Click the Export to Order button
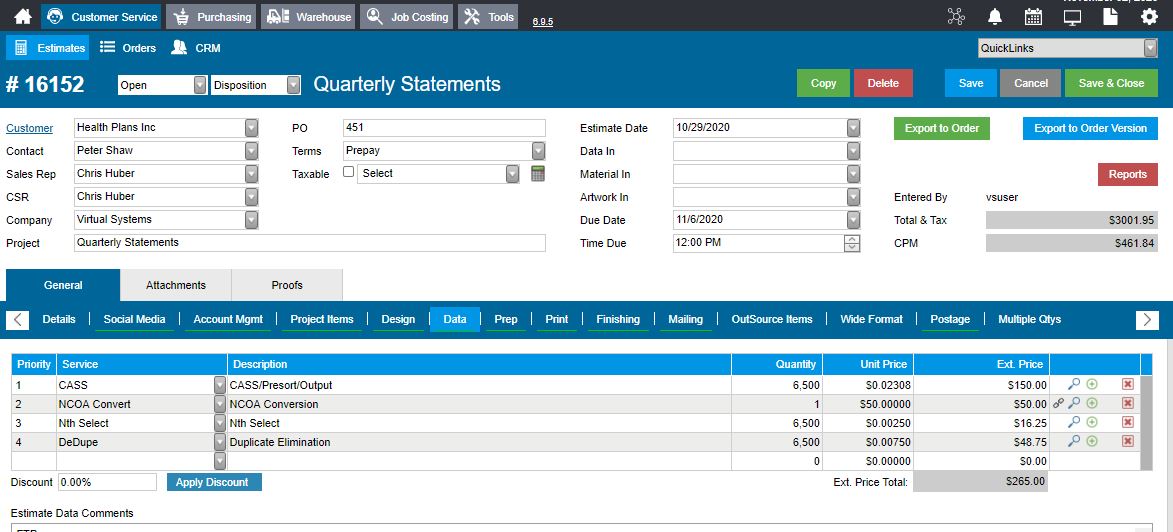Screen dimensions: 1173x532 click(942, 128)
